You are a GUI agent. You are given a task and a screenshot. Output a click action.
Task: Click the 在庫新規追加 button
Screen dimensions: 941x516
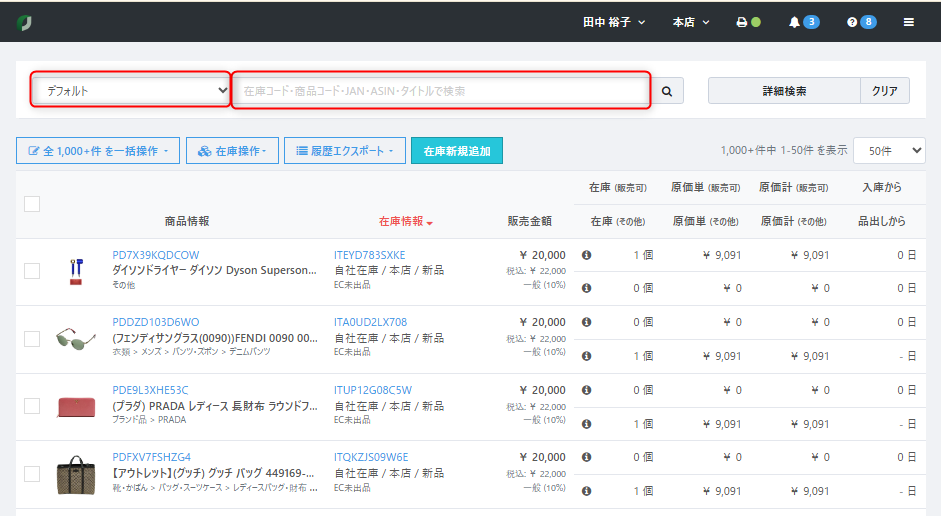tap(457, 151)
